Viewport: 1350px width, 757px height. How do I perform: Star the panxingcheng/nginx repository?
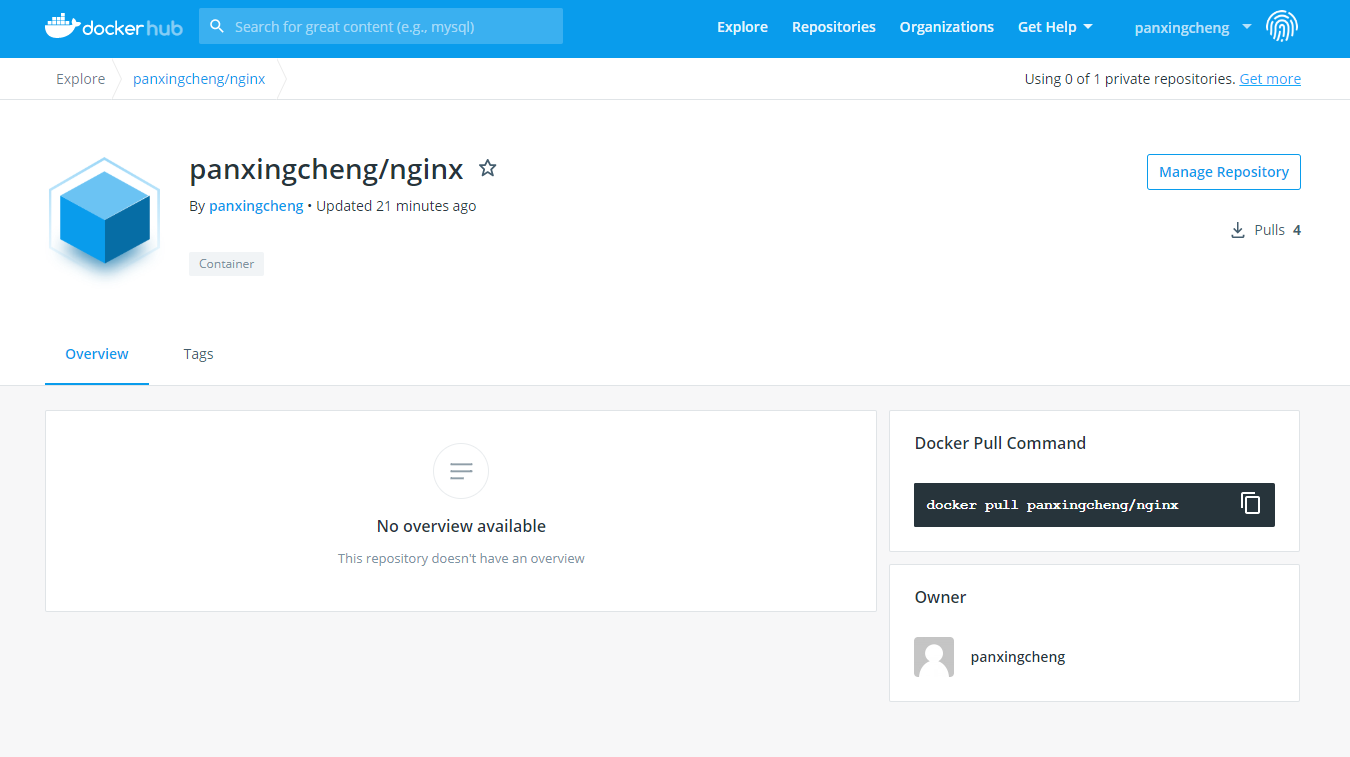click(x=487, y=168)
